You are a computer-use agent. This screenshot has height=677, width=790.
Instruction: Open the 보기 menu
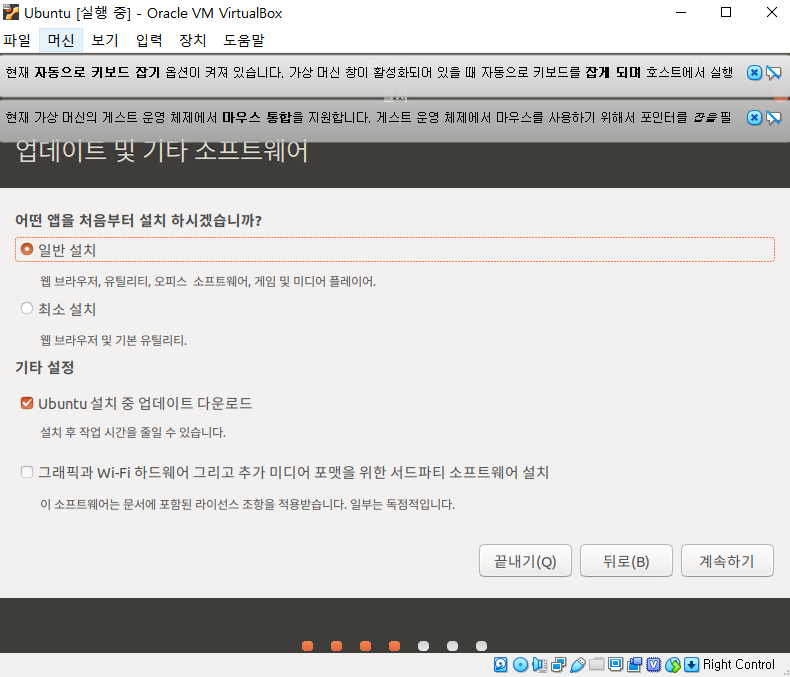pos(105,40)
